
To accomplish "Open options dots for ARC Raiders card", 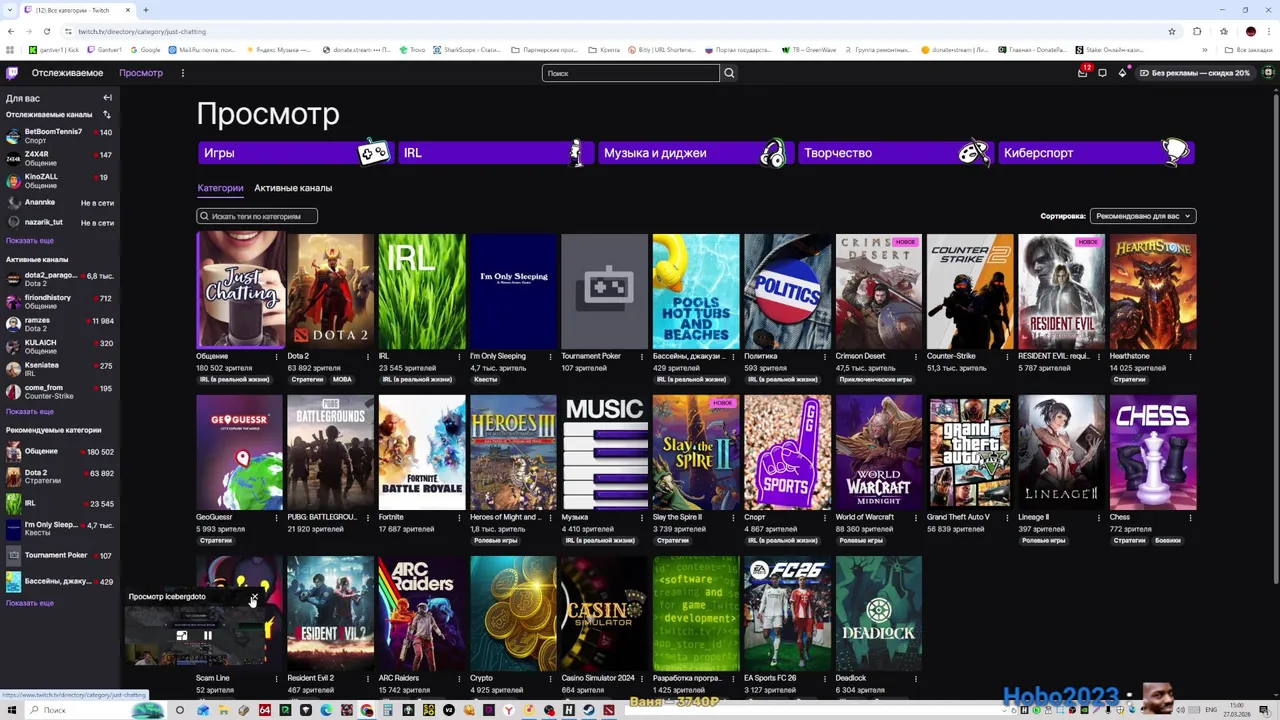I will point(459,679).
